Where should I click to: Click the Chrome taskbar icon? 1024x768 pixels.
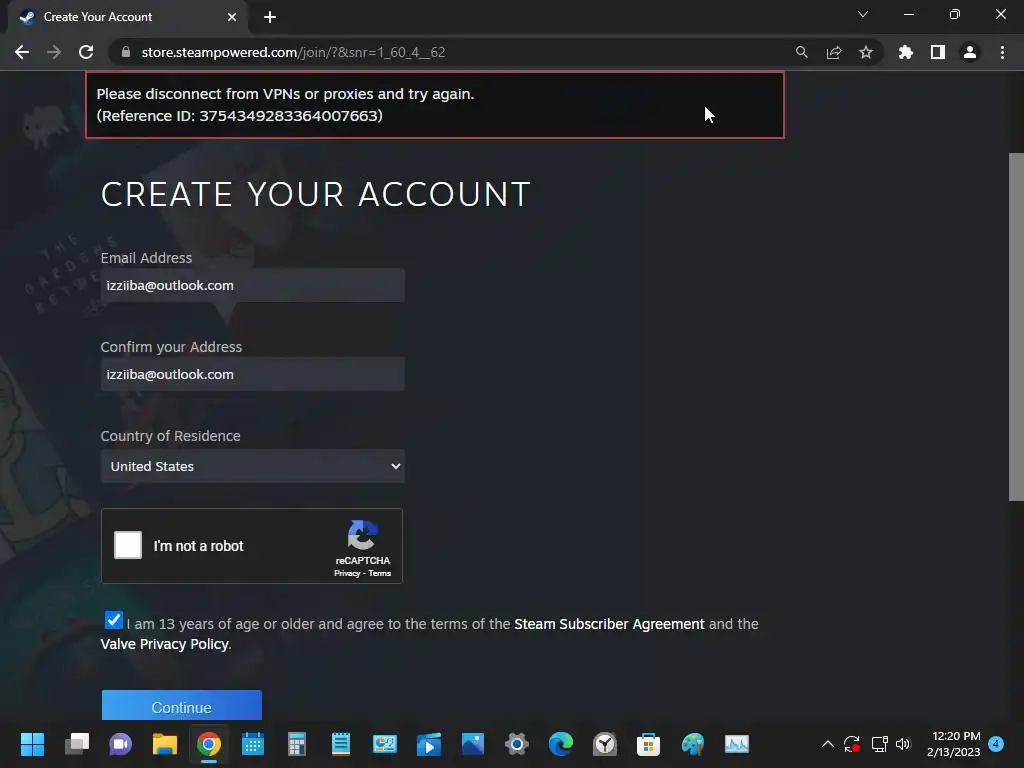tap(209, 744)
